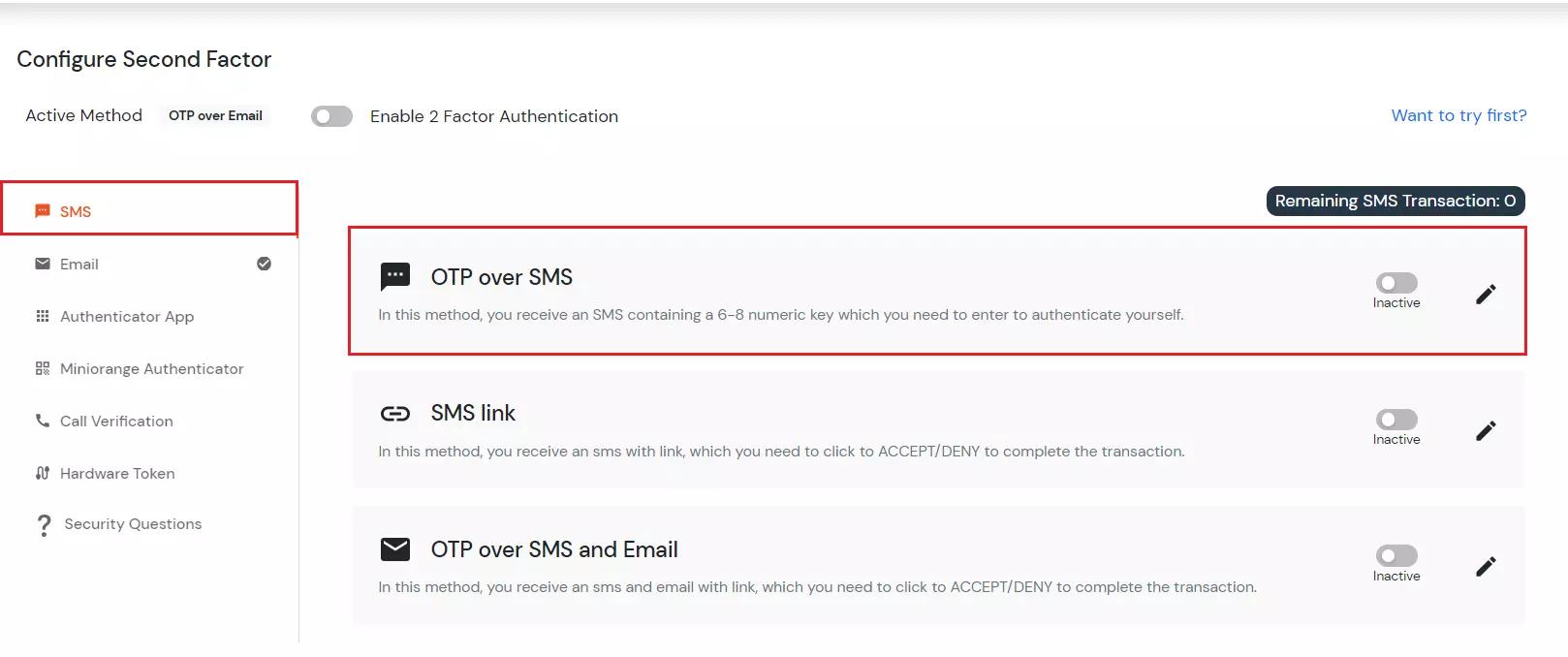Edit the SMS link method settings
This screenshot has width=1568, height=657.
click(x=1486, y=431)
